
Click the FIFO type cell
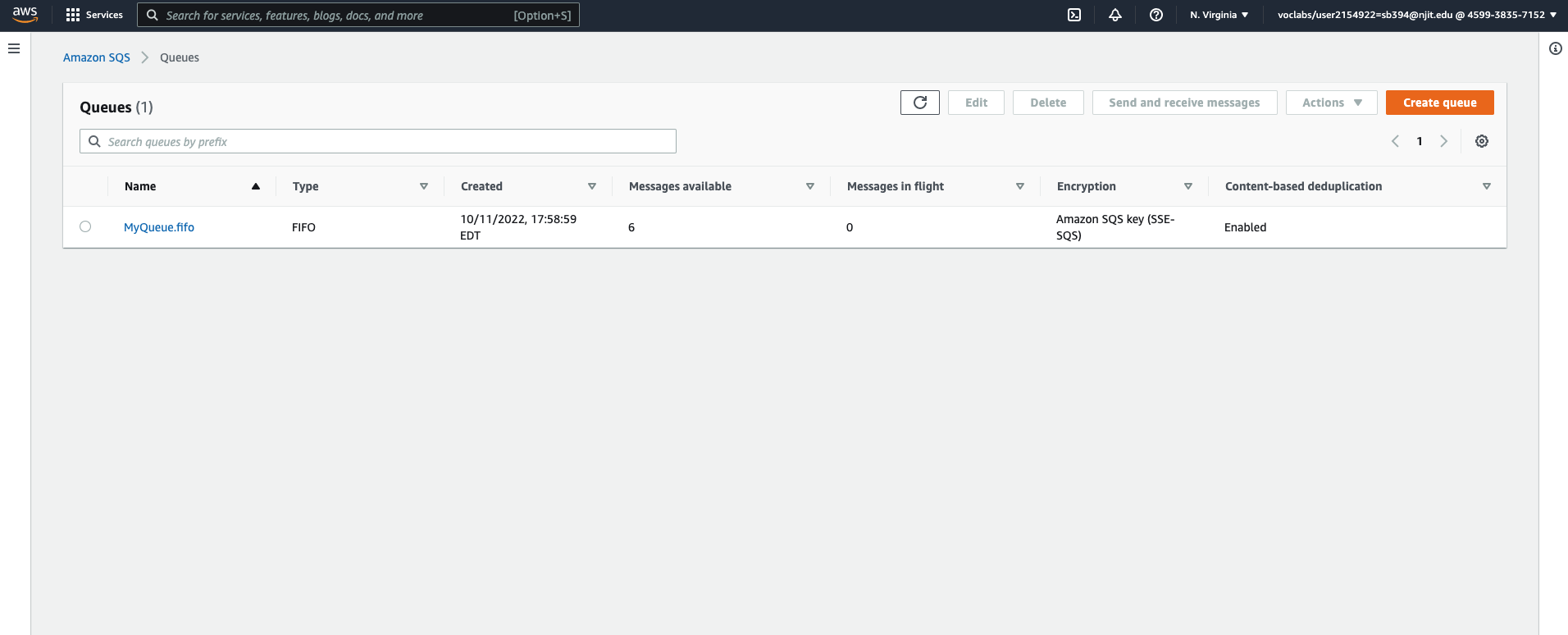[x=303, y=227]
